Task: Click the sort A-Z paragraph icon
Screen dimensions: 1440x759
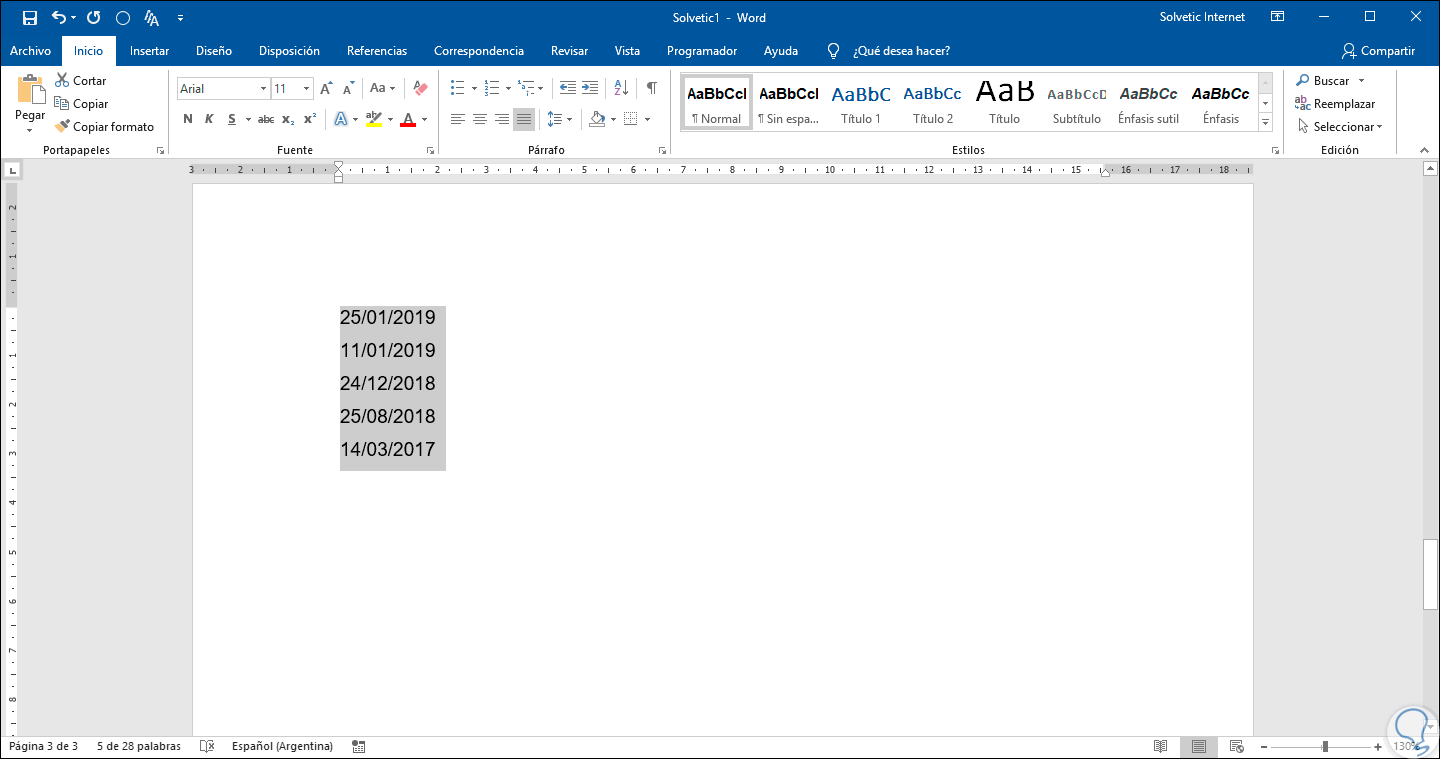Action: pyautogui.click(x=620, y=88)
